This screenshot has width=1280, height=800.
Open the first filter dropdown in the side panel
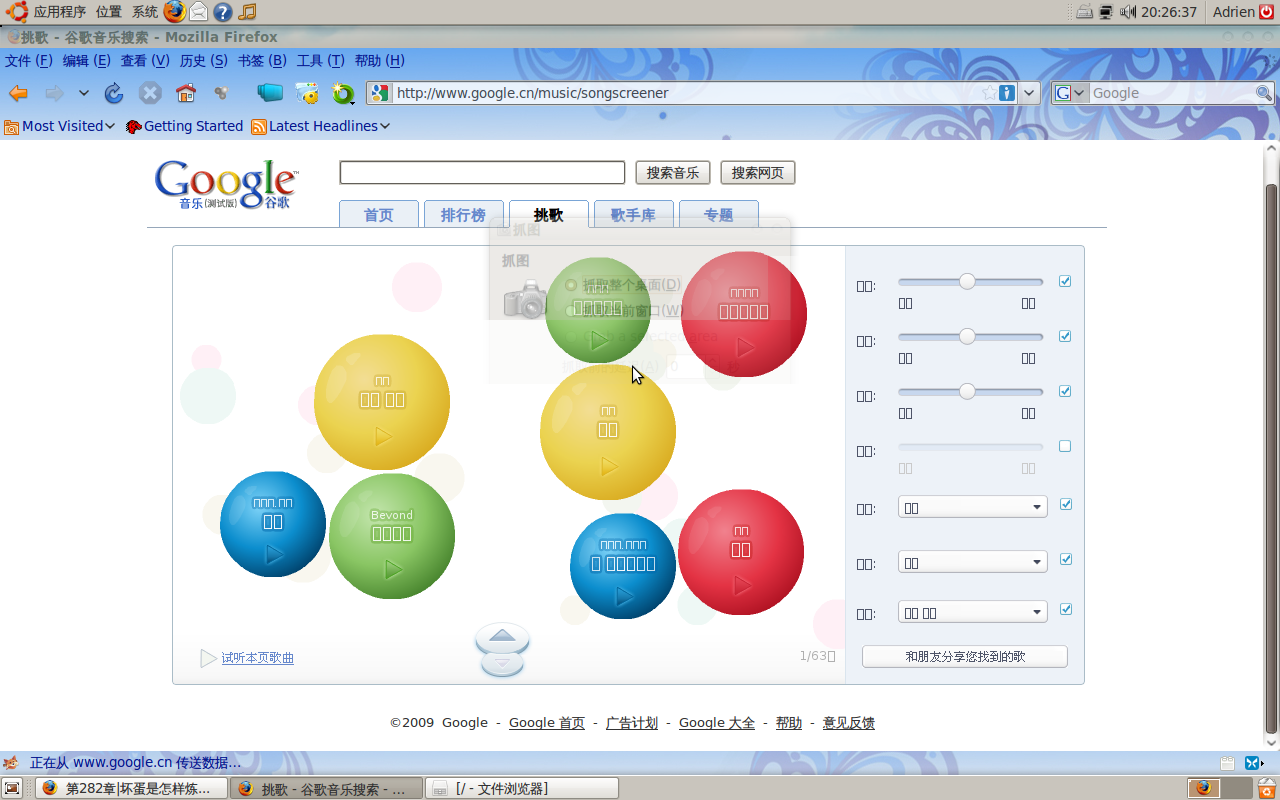click(973, 507)
